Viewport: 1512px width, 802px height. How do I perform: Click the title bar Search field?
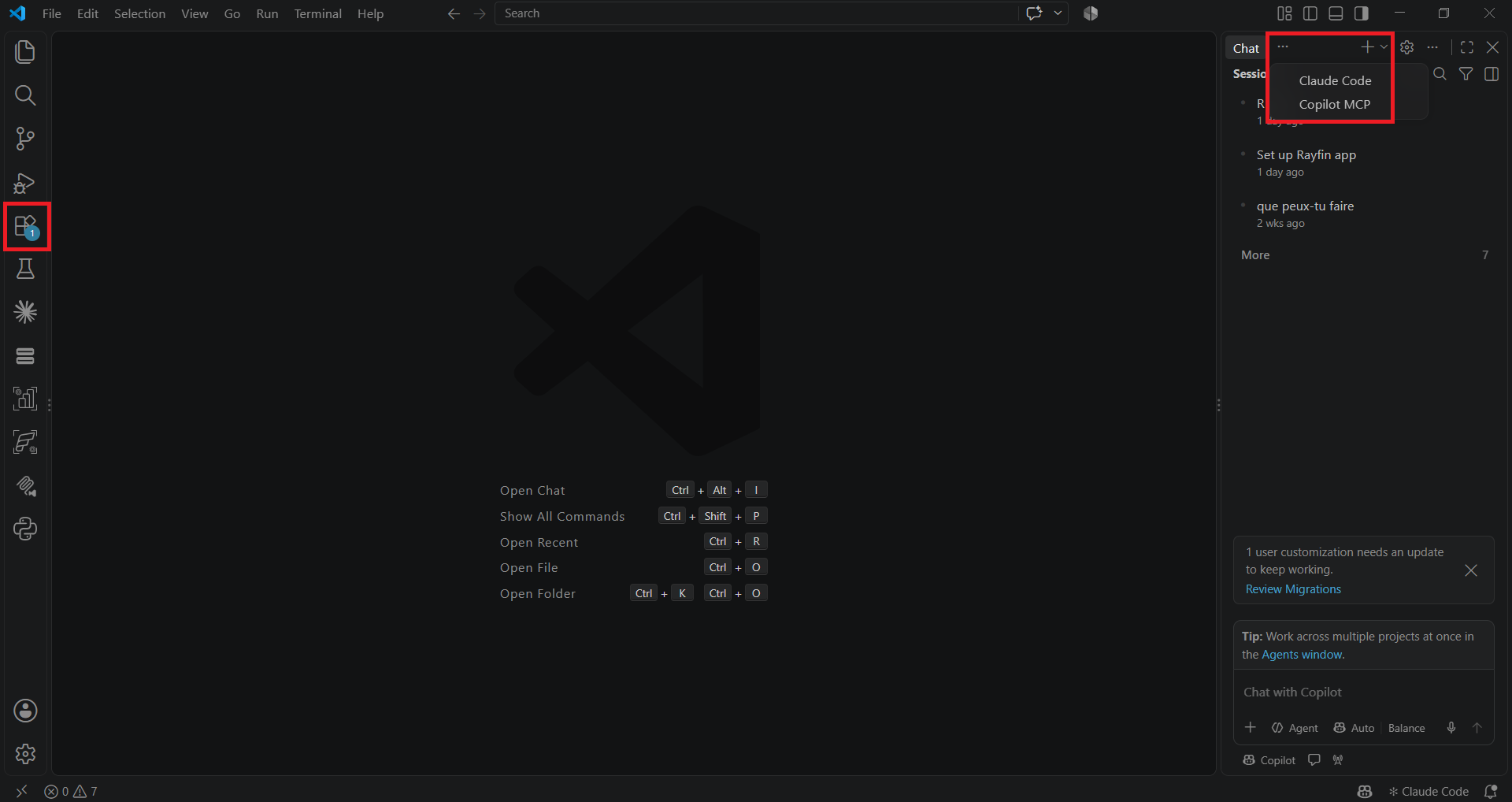click(x=756, y=13)
